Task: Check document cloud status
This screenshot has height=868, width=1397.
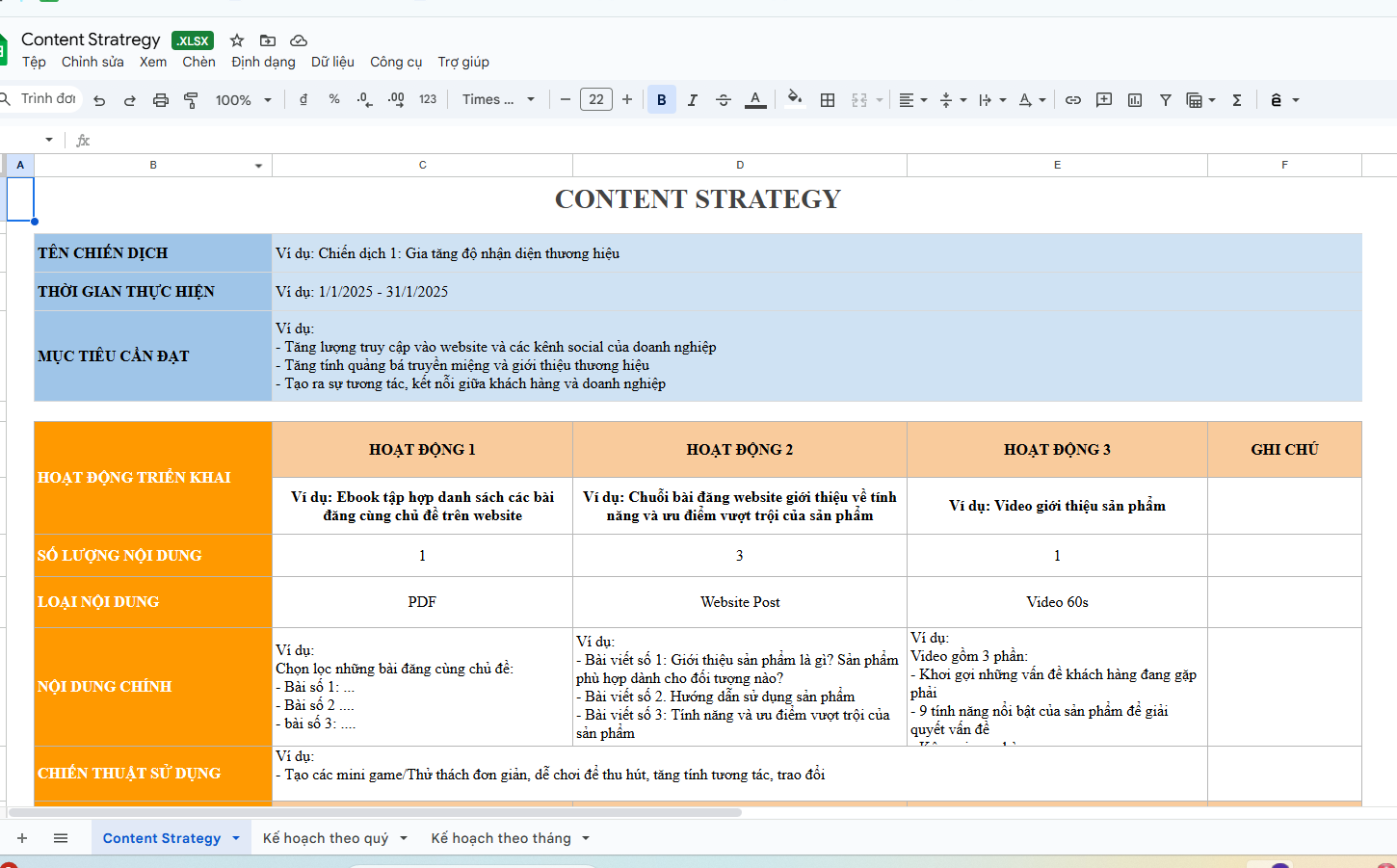Action: tap(299, 40)
